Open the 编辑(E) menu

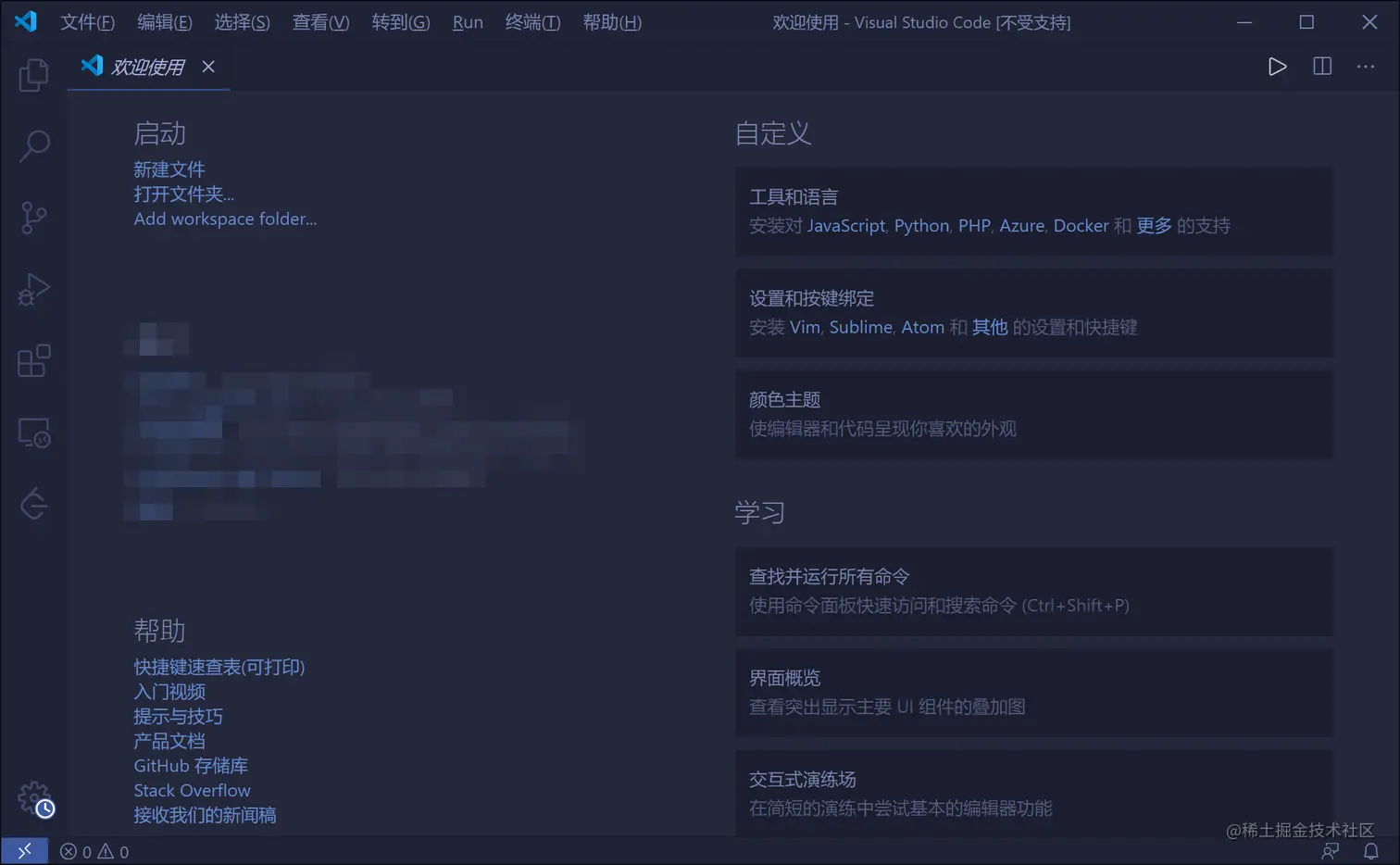165,22
